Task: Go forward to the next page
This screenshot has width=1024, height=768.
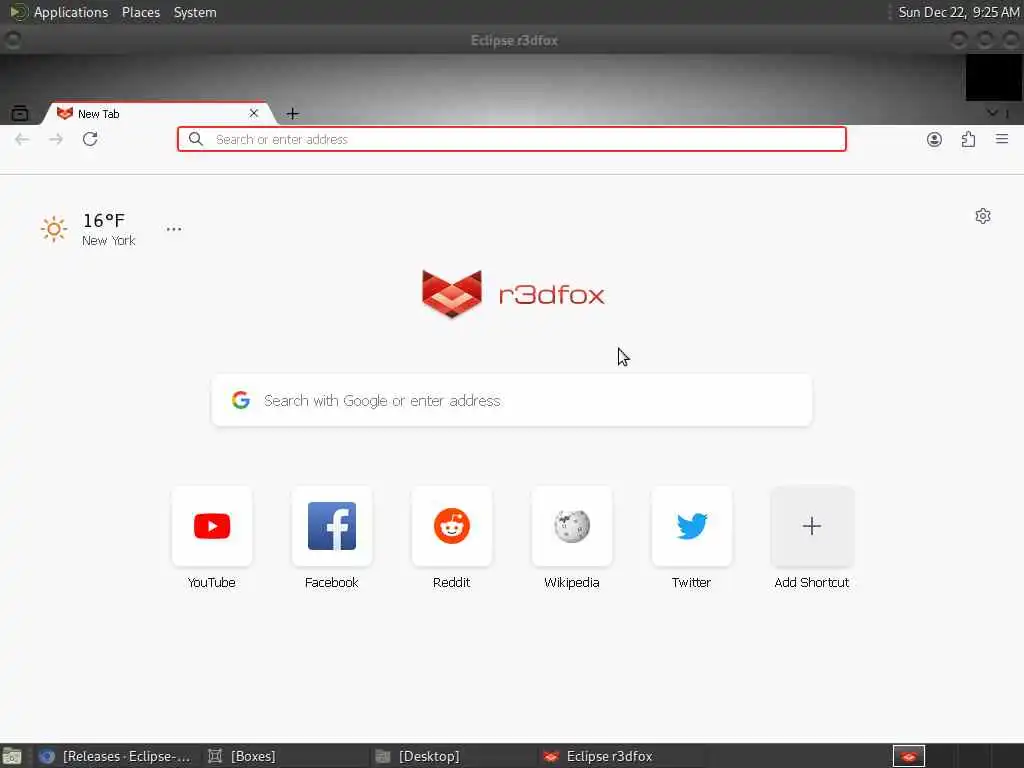Action: (56, 139)
